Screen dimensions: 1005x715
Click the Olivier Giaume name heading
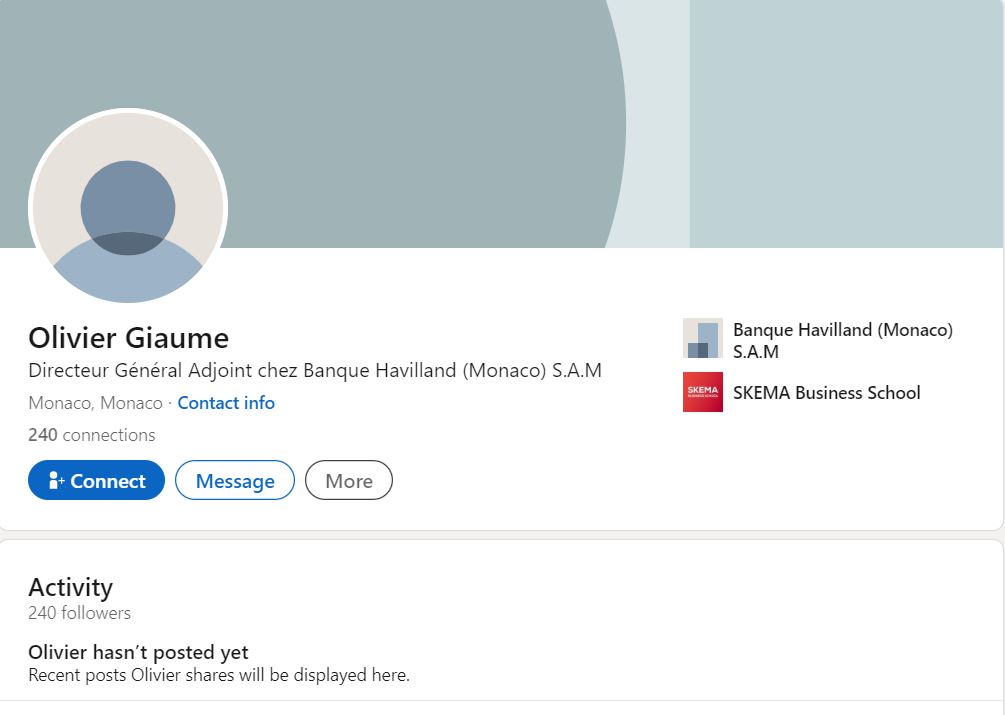pos(128,338)
